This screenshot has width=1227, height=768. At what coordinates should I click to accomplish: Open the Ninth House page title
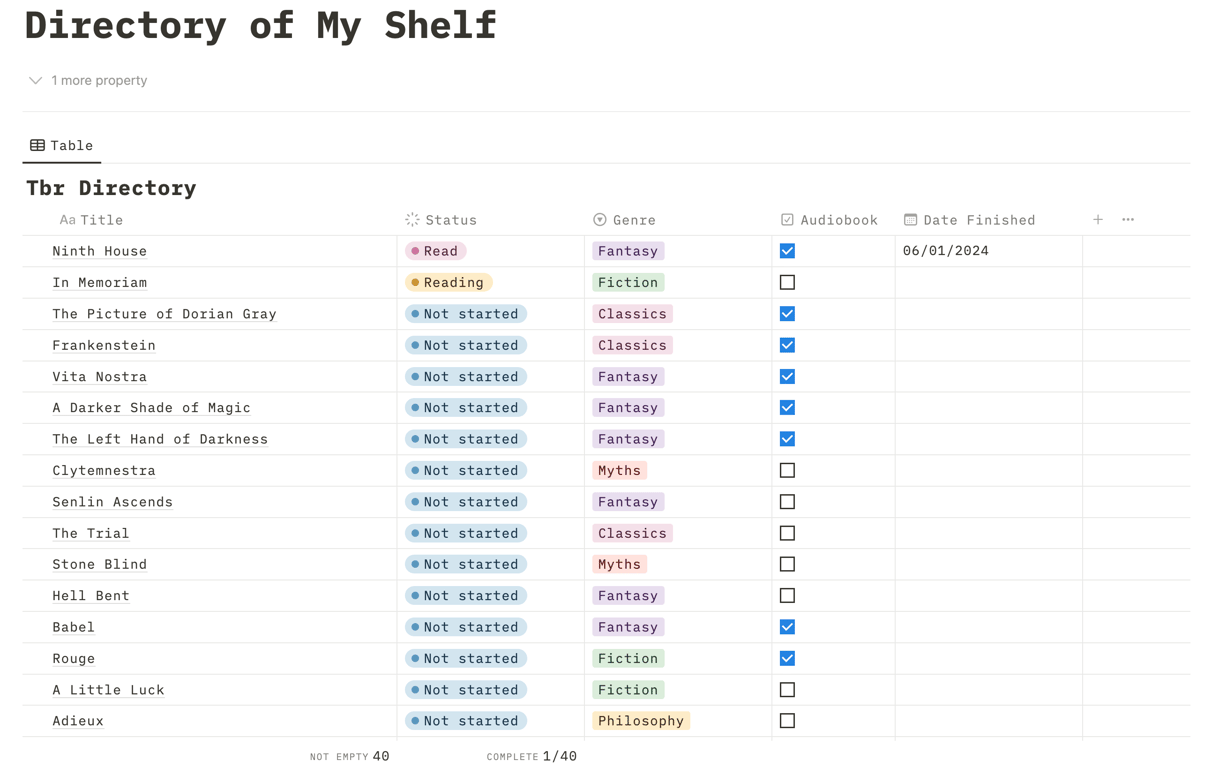pyautogui.click(x=100, y=251)
